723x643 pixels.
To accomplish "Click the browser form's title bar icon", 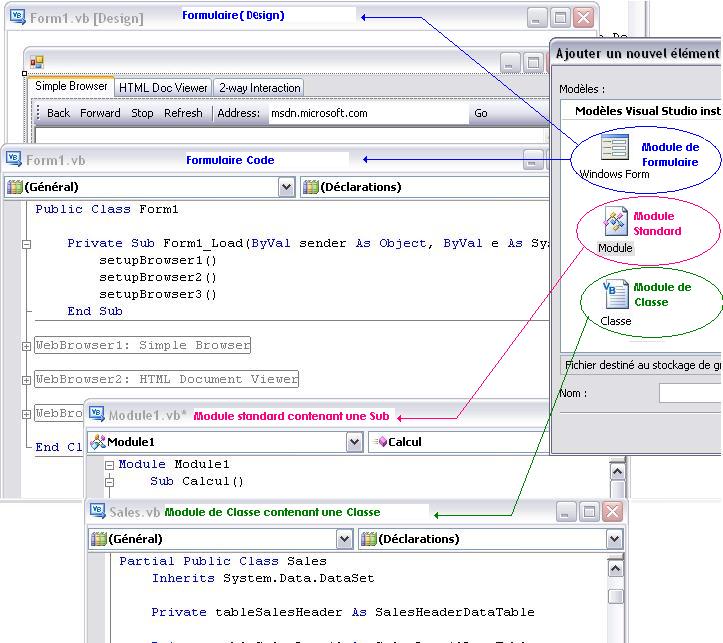I will click(x=36, y=62).
